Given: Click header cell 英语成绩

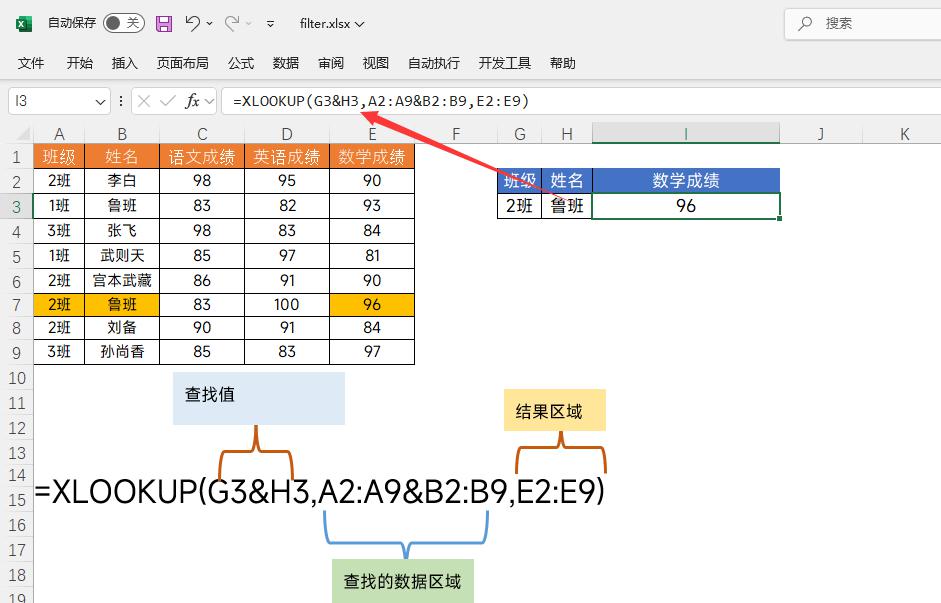Looking at the screenshot, I should pos(287,157).
